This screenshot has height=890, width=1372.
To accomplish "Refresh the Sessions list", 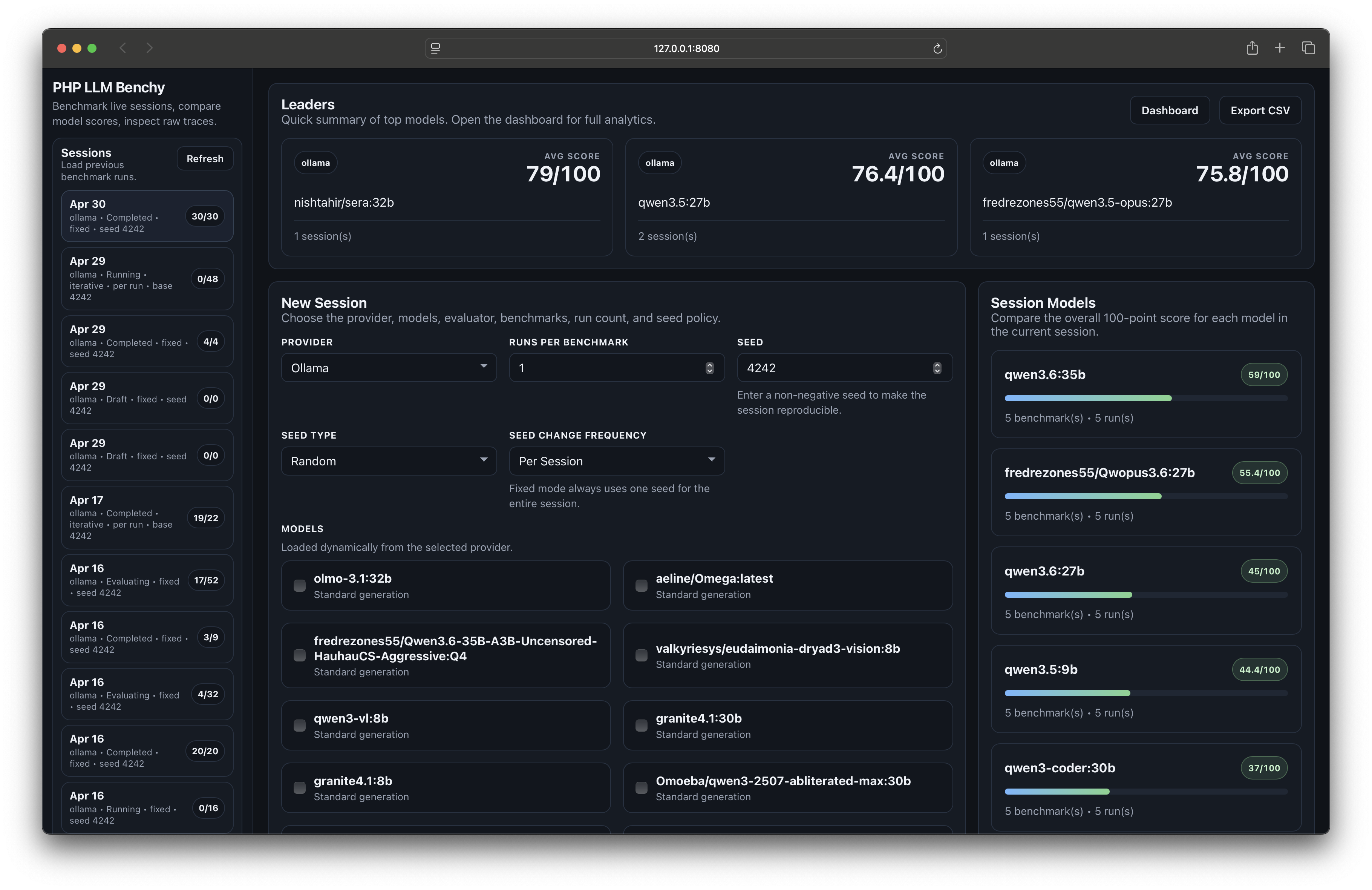I will coord(205,159).
